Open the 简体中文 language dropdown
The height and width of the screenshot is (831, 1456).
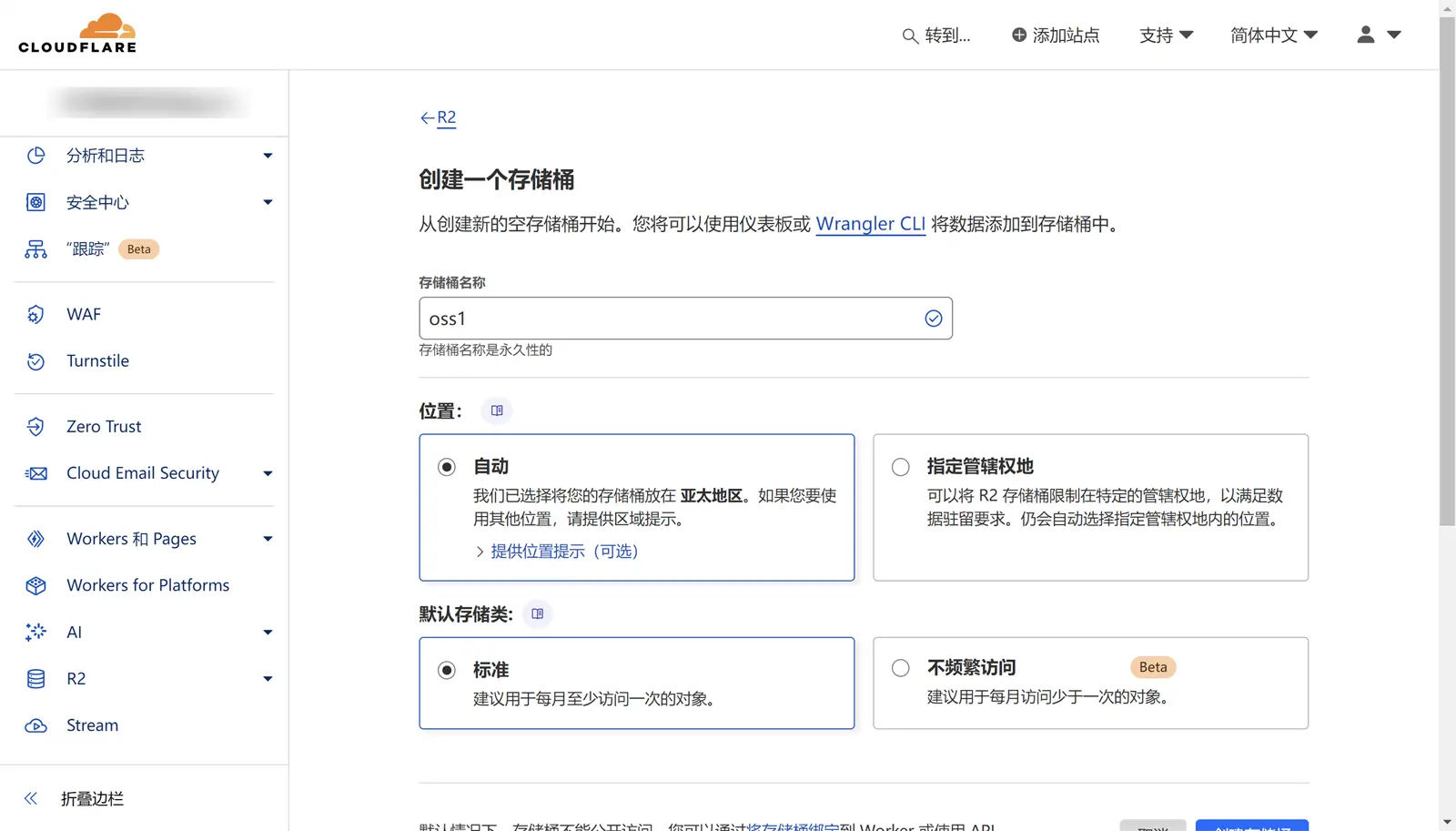(1273, 35)
